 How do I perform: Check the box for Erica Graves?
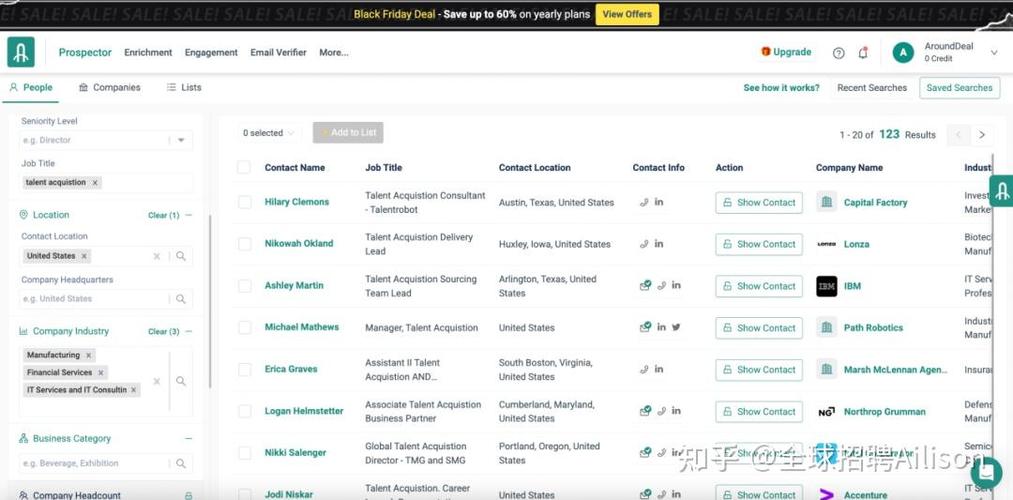coord(245,370)
